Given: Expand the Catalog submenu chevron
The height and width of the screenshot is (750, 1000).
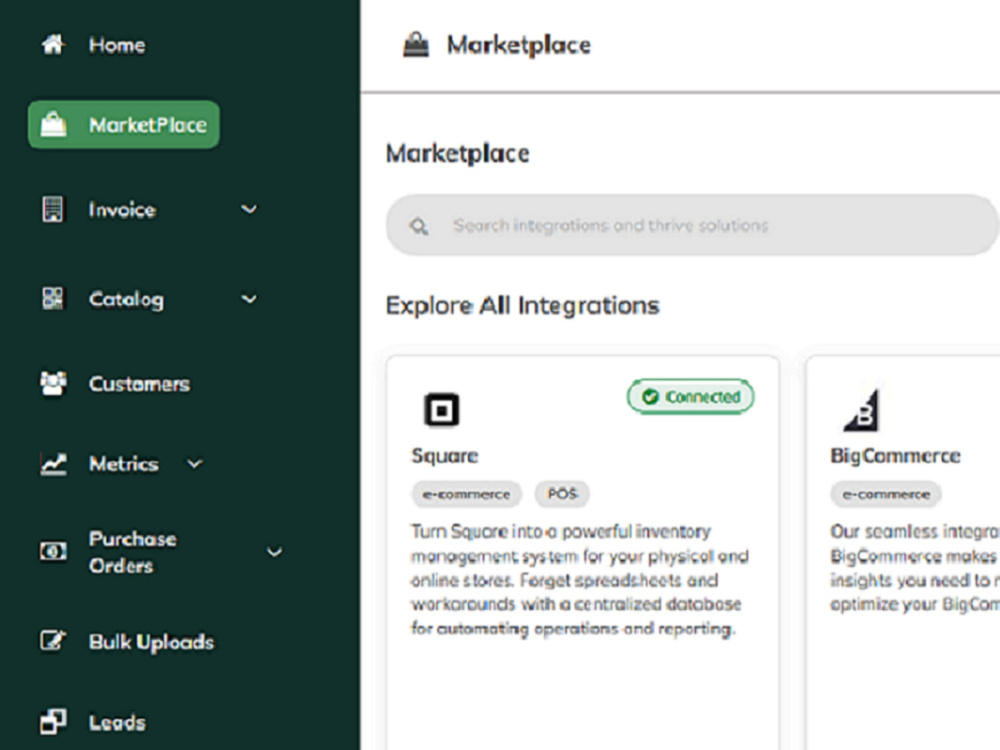Looking at the screenshot, I should pyautogui.click(x=249, y=298).
